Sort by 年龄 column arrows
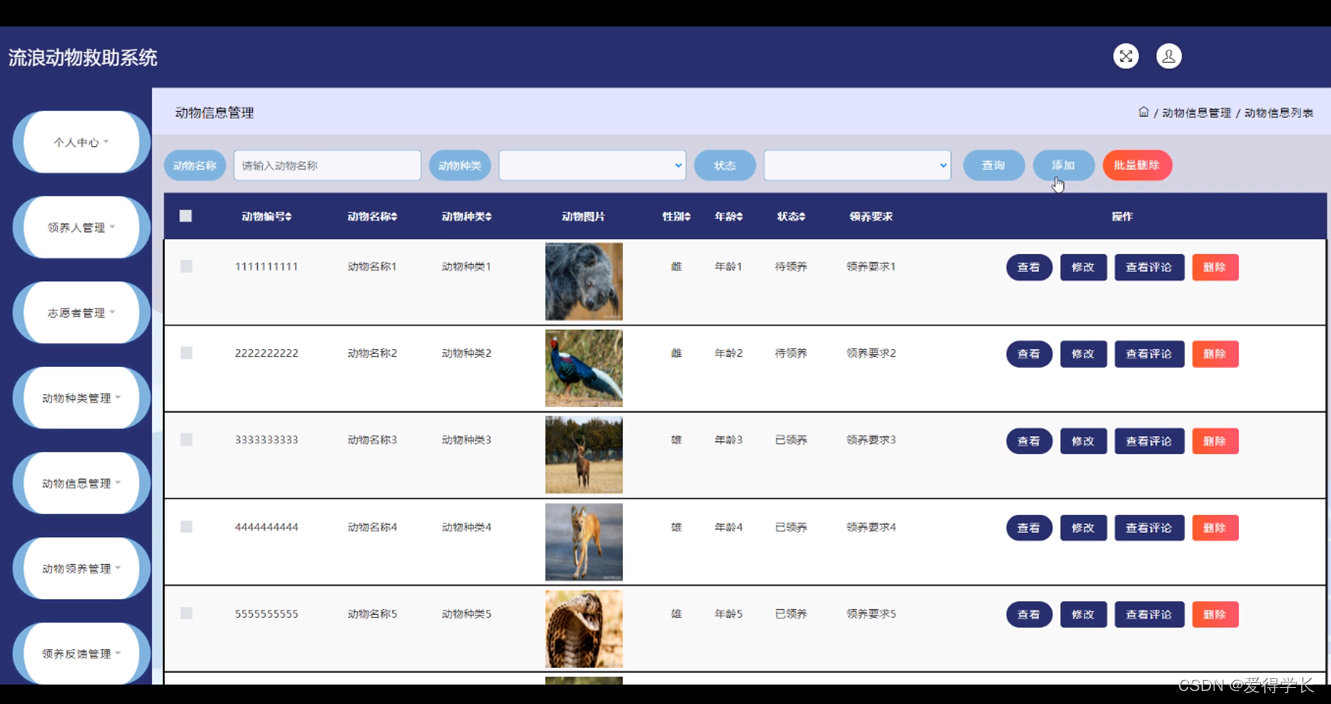The height and width of the screenshot is (704, 1331). coord(740,217)
